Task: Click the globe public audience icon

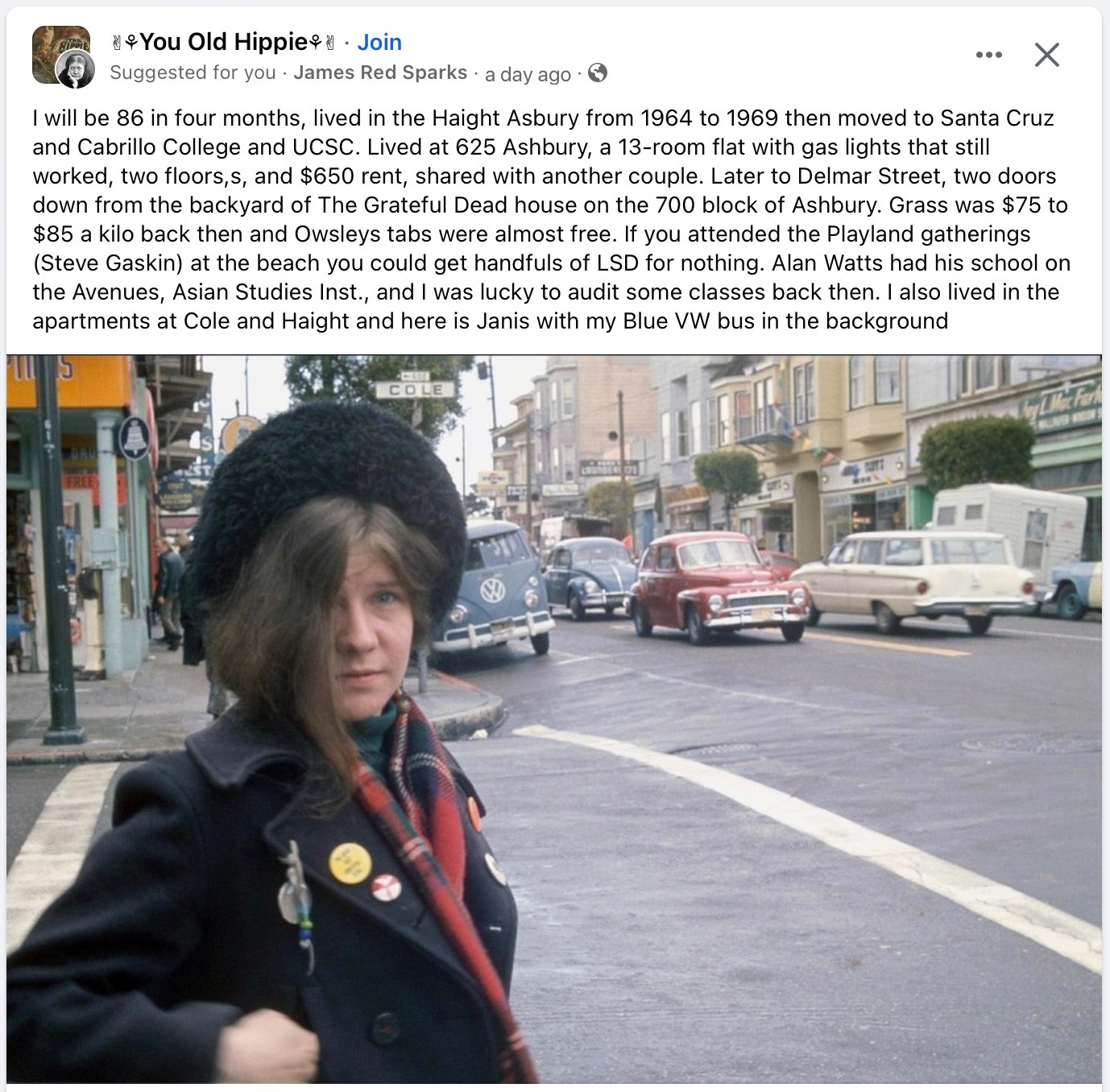Action: 598,73
